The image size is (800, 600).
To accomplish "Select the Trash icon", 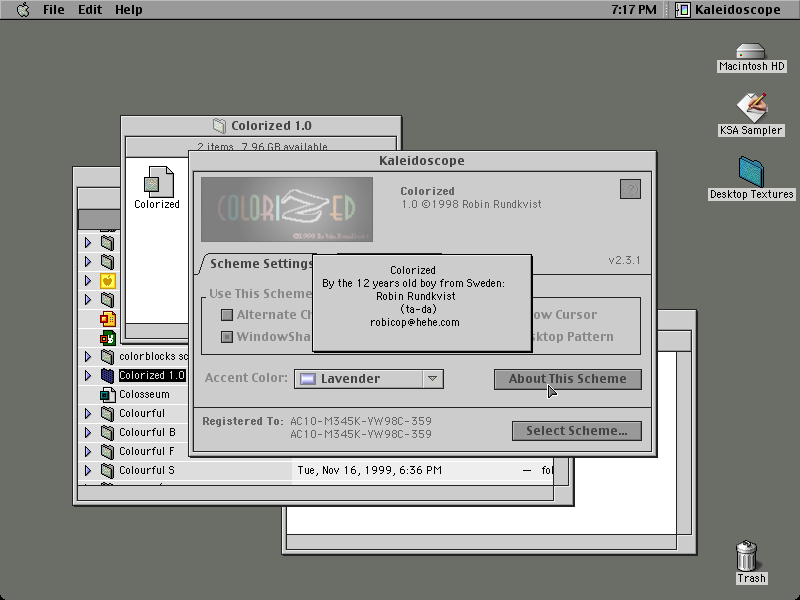I will coord(747,556).
